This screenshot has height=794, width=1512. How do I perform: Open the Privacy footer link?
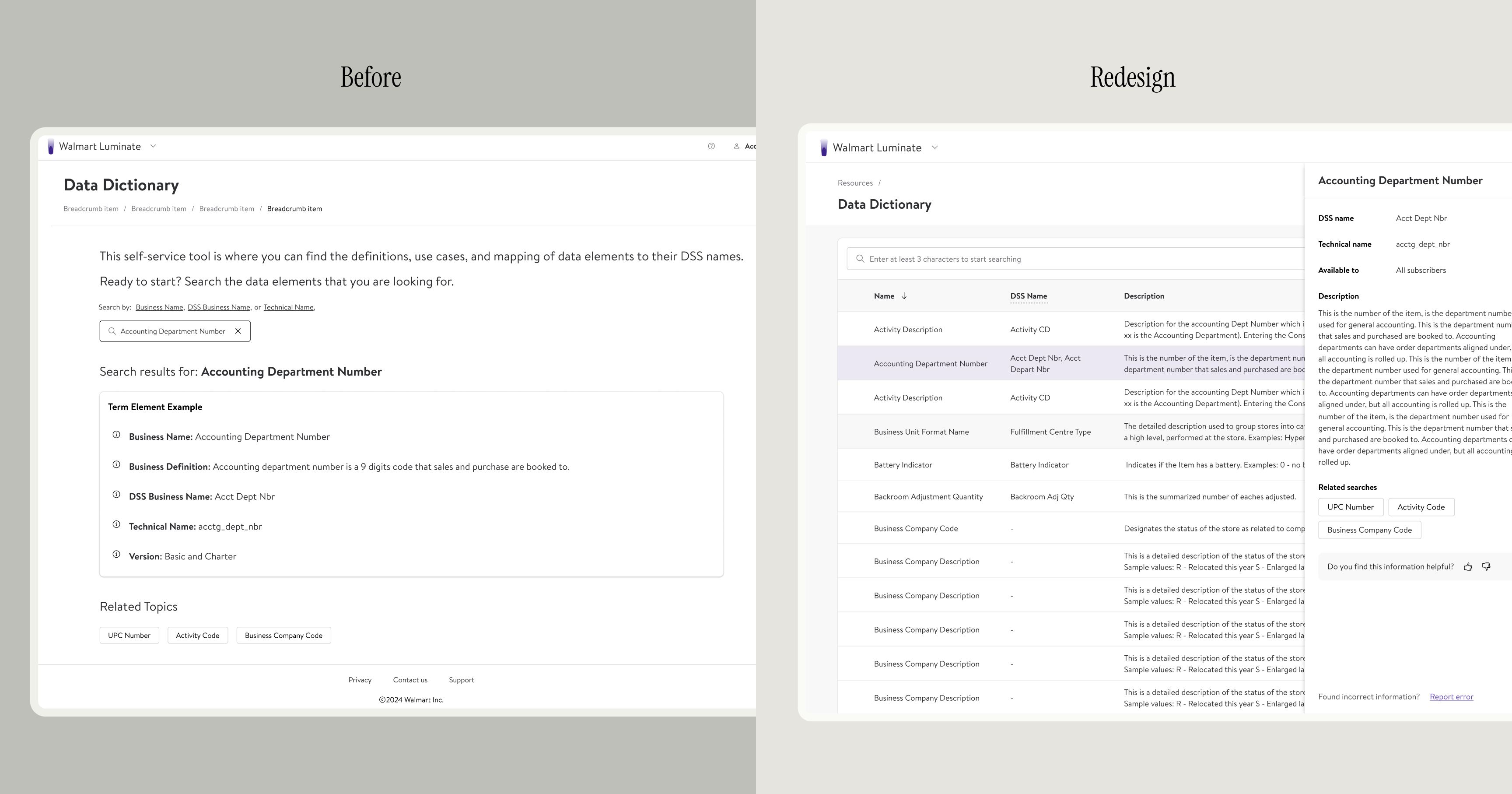coord(360,680)
